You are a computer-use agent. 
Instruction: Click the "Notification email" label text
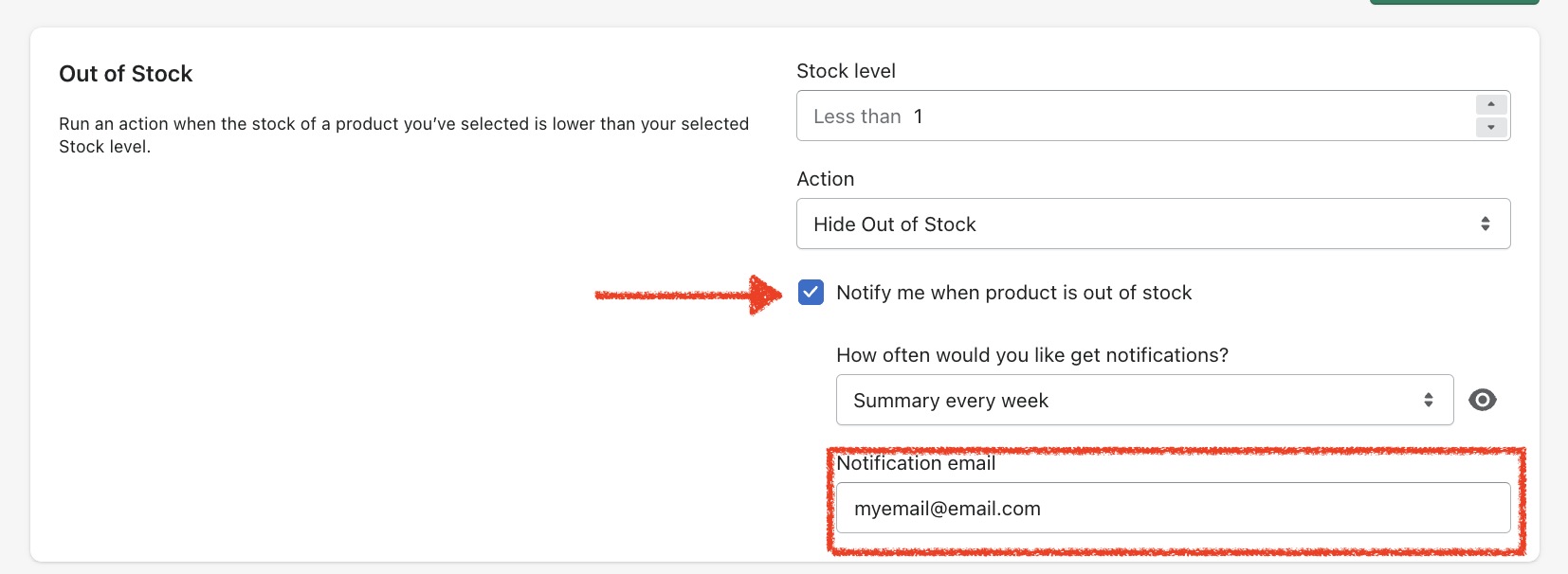(916, 463)
